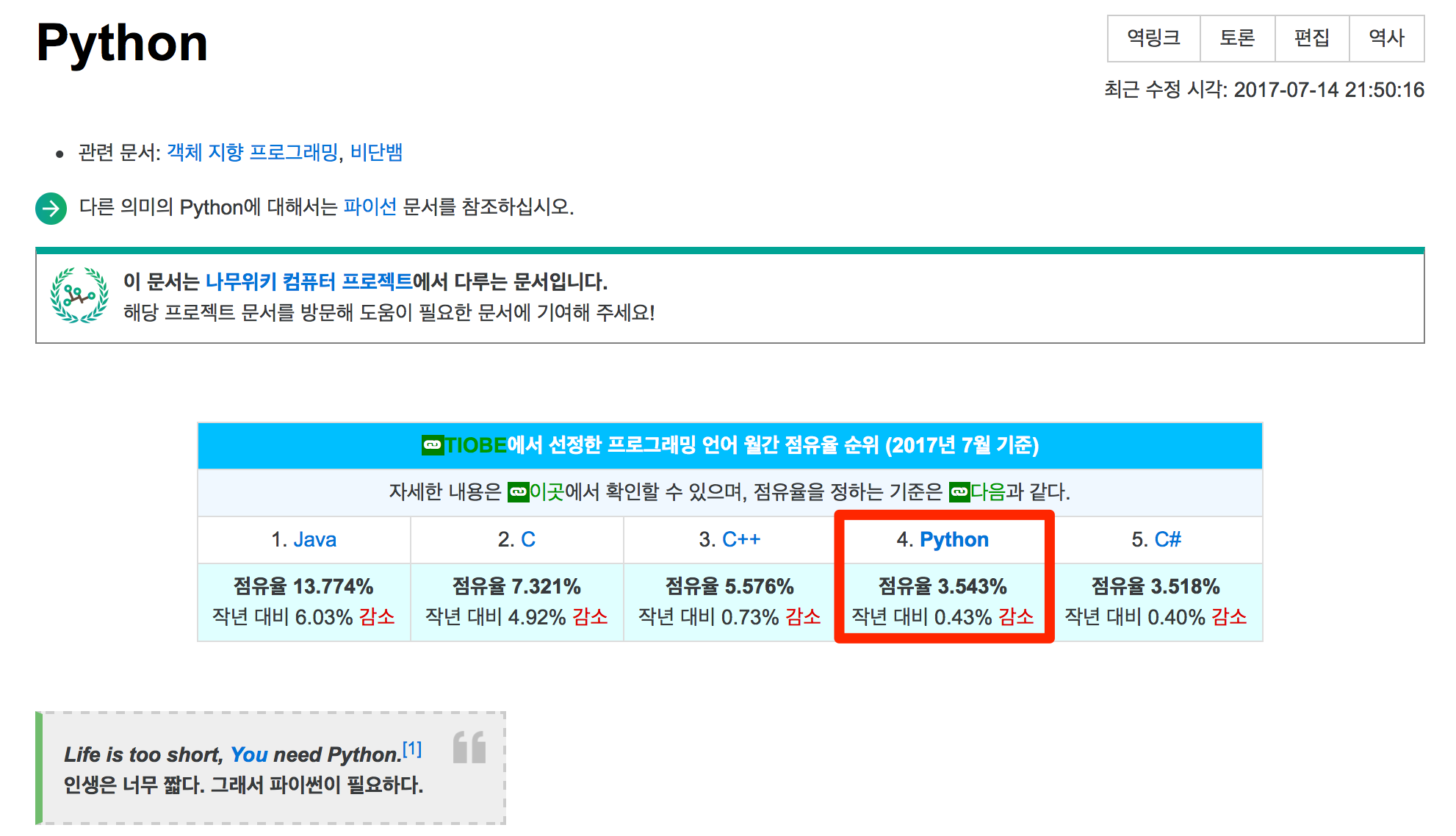Screen dimensions: 1456x836
Task: Click the bold Python rank entry
Action: point(954,539)
